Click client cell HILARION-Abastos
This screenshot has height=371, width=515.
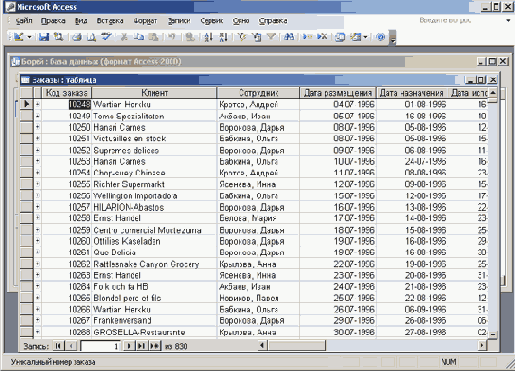[154, 207]
